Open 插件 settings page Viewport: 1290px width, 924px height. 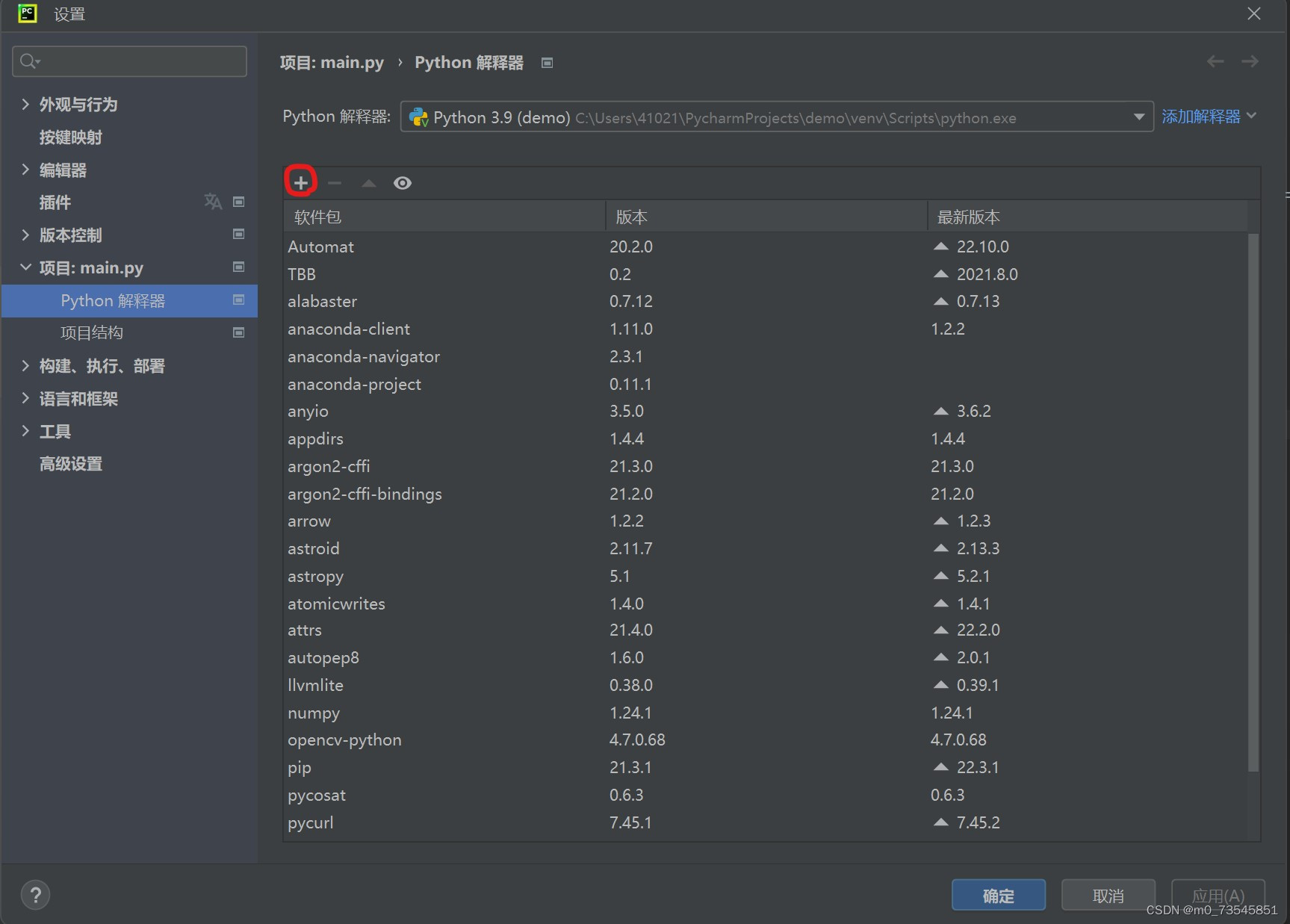tap(55, 202)
